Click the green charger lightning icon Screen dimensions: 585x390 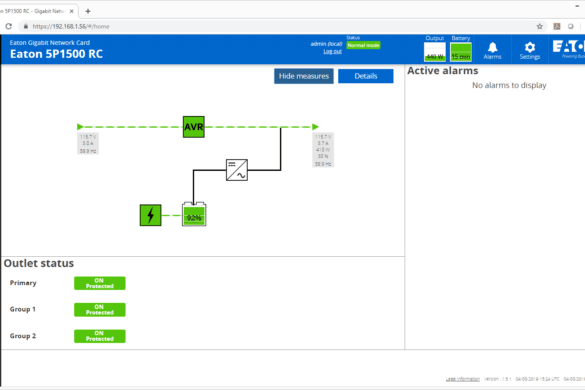[x=150, y=215]
